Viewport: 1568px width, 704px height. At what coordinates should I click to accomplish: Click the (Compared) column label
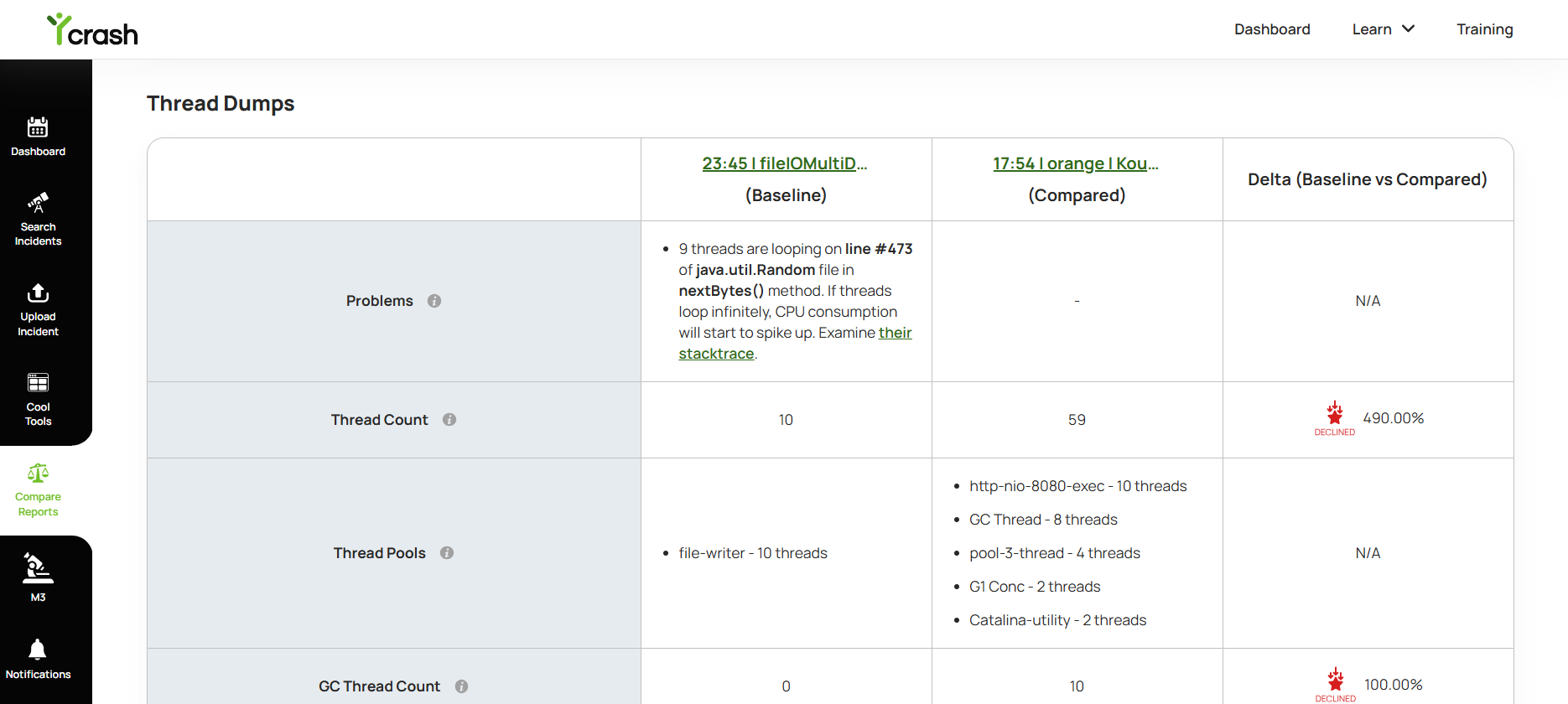[1077, 195]
